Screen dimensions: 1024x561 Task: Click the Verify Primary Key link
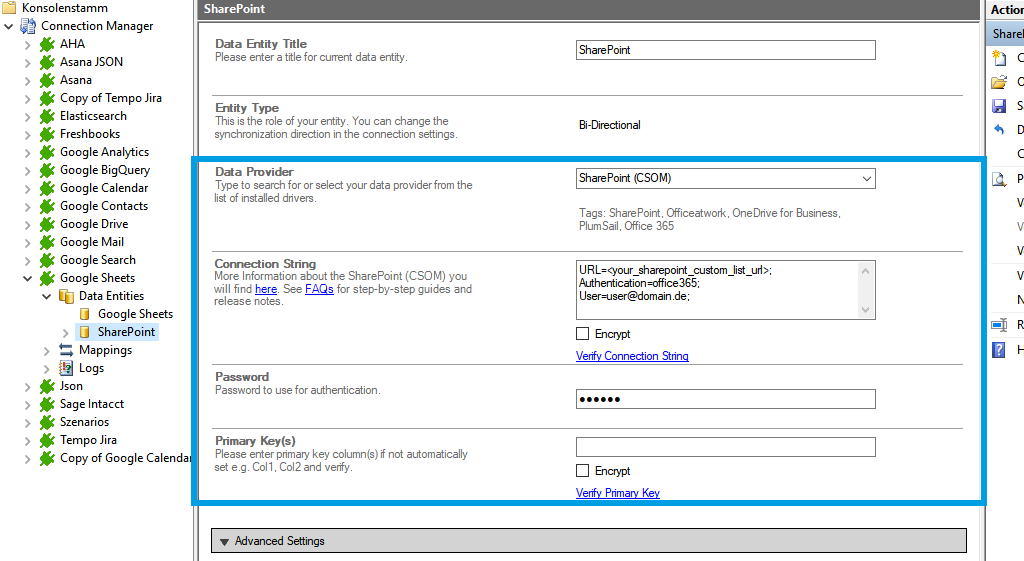tap(618, 493)
